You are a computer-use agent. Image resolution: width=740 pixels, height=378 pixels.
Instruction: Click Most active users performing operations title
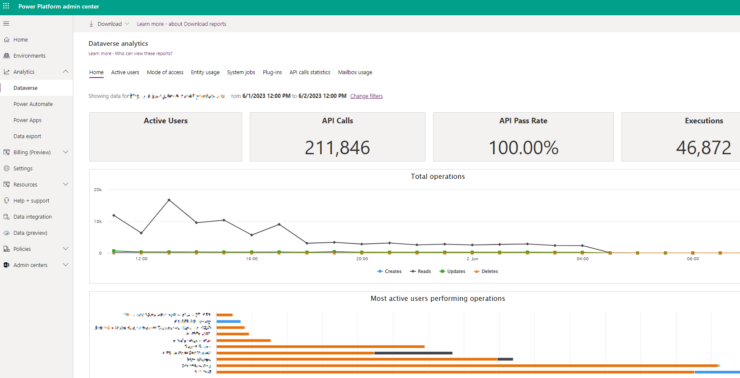(x=437, y=298)
